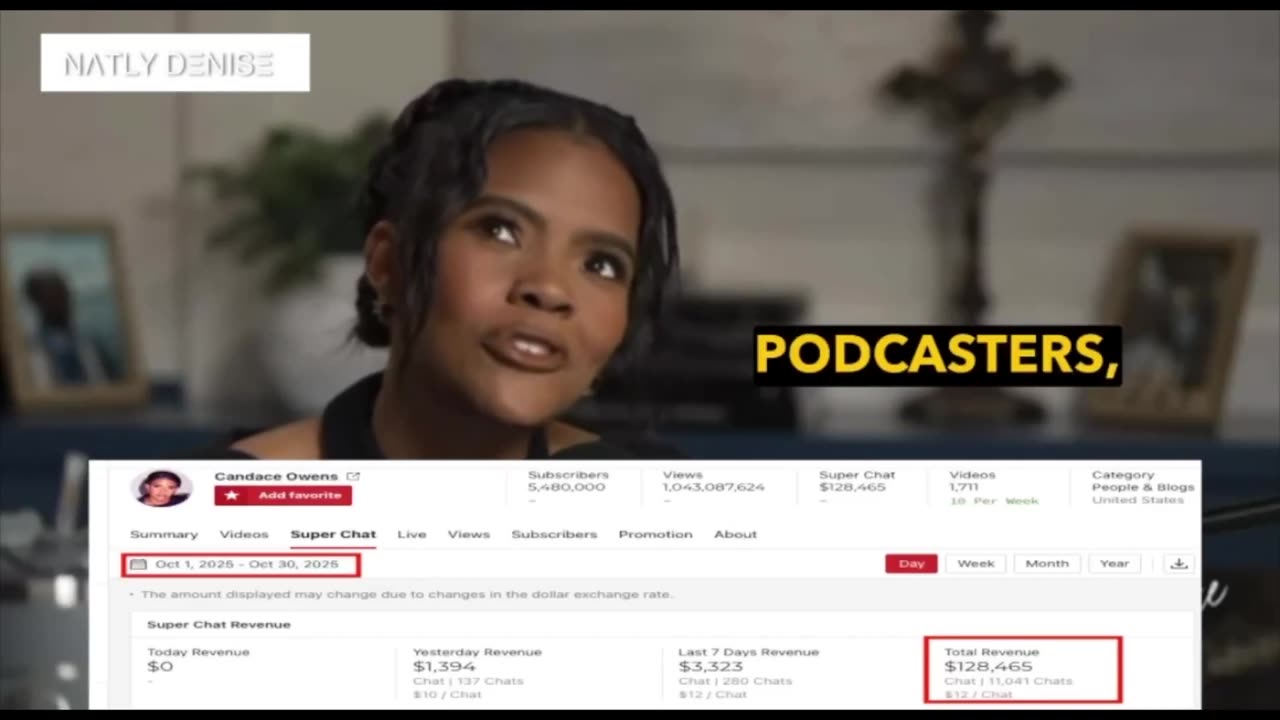
Task: Open the external link icon beside Candace Owens
Action: 353,476
